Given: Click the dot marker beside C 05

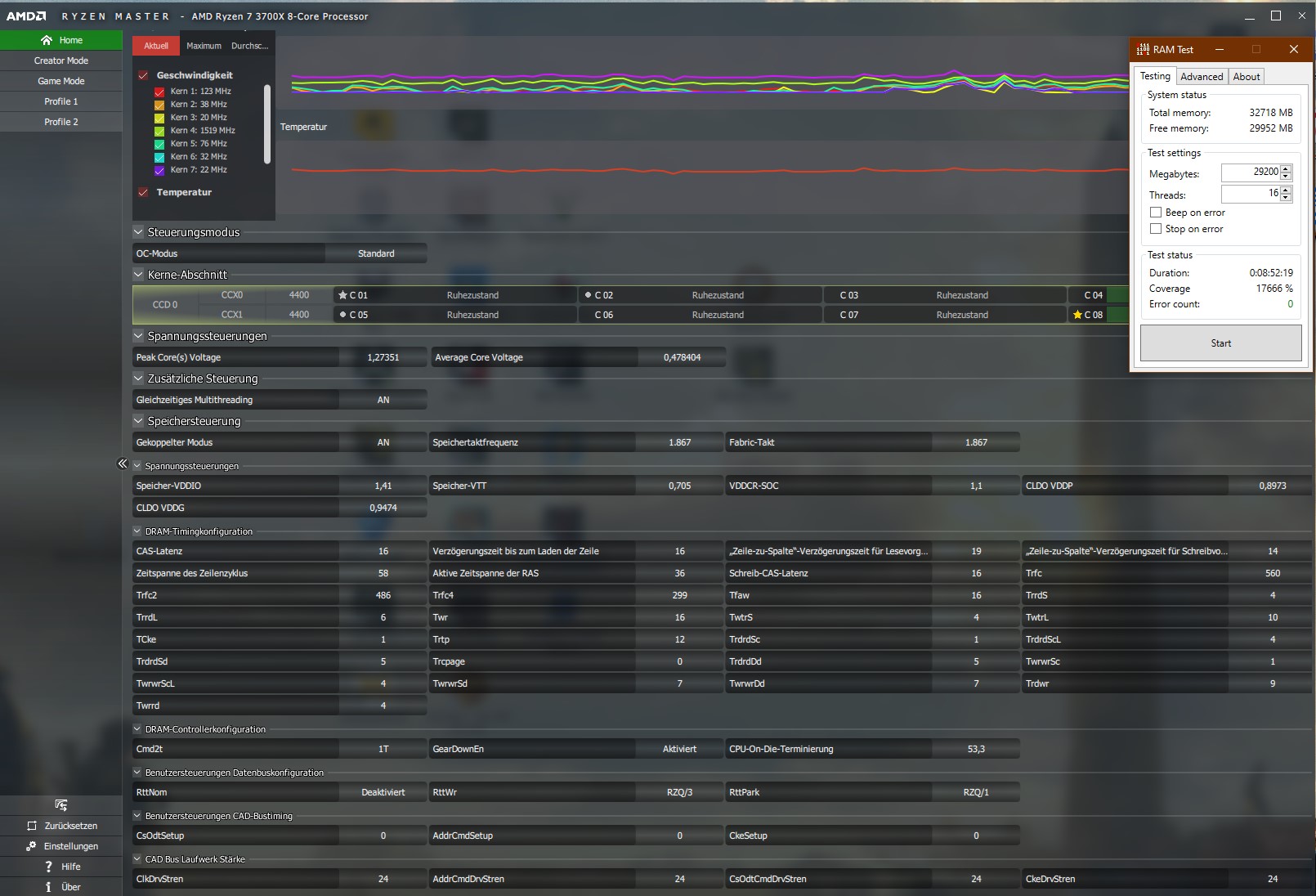Looking at the screenshot, I should [x=342, y=315].
